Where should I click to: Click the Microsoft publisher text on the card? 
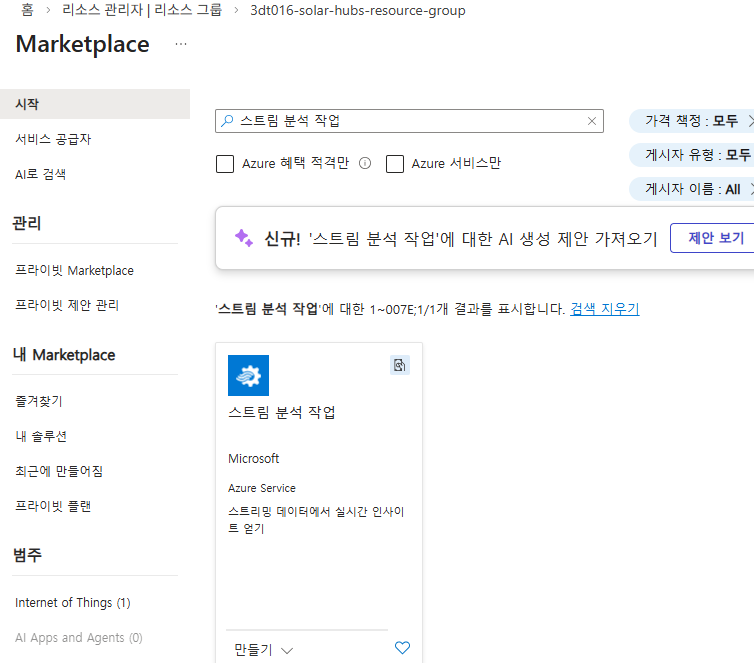(x=253, y=459)
